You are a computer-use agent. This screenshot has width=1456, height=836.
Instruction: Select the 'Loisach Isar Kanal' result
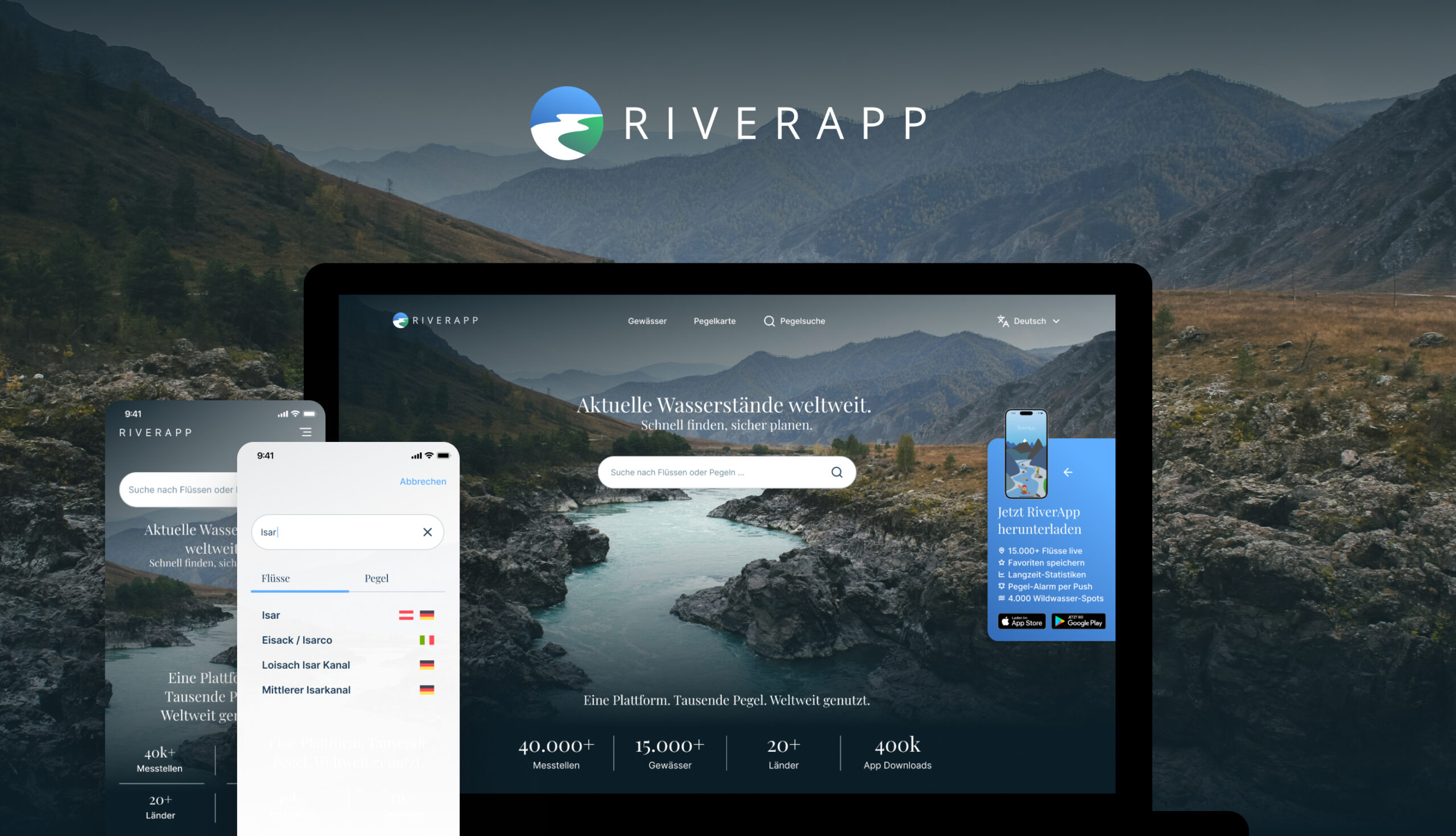(348, 665)
